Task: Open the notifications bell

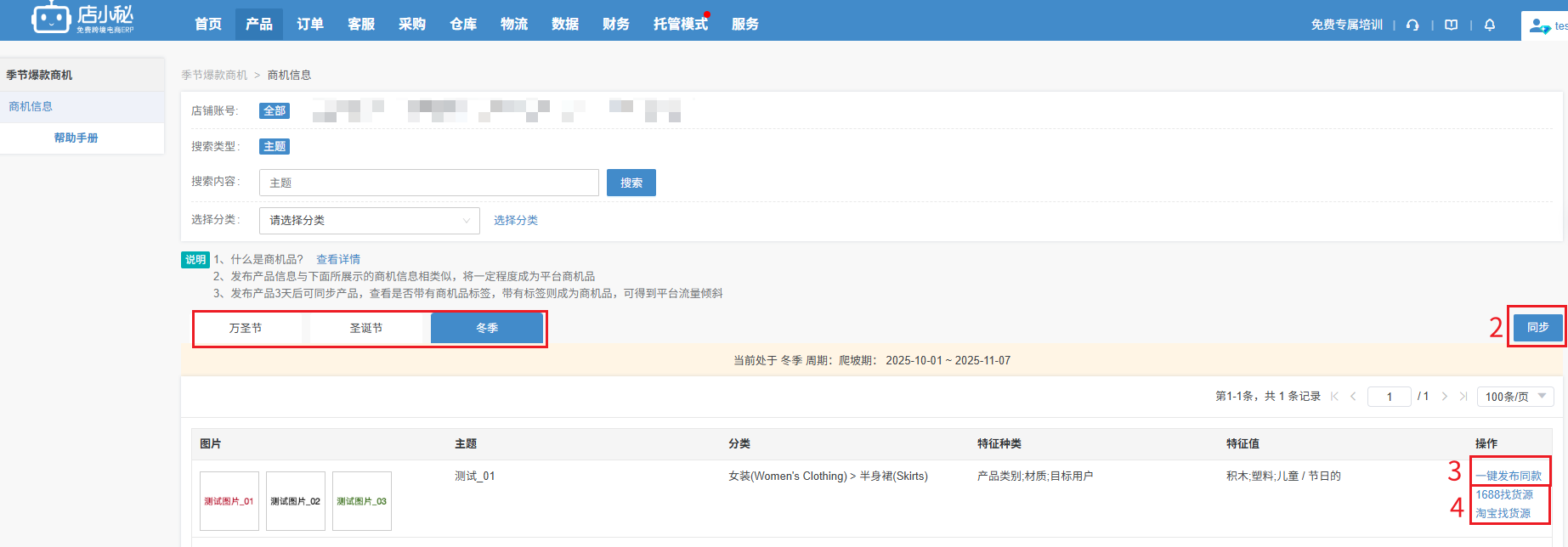Action: click(x=1490, y=25)
